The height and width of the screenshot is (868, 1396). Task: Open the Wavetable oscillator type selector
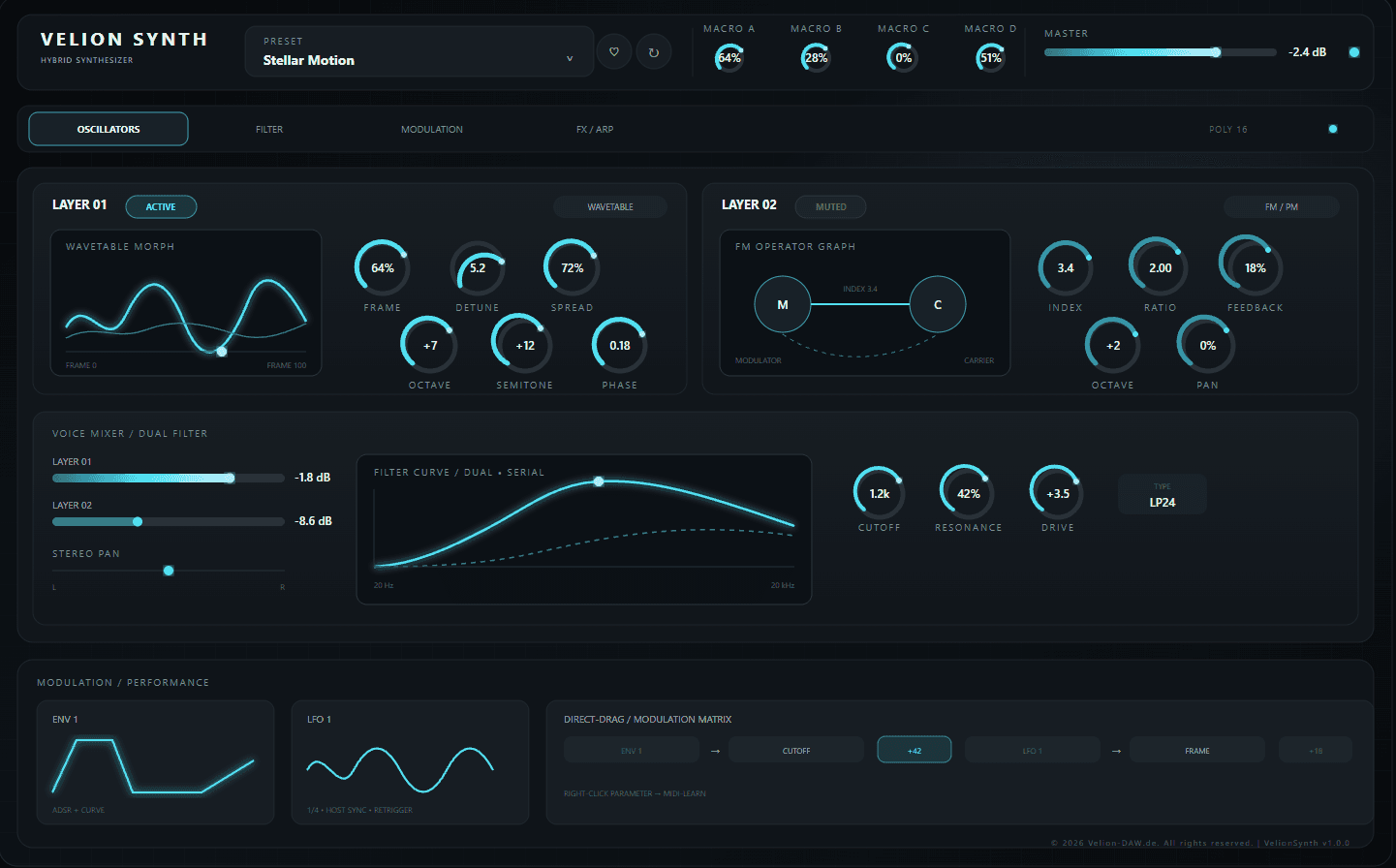pyautogui.click(x=610, y=206)
